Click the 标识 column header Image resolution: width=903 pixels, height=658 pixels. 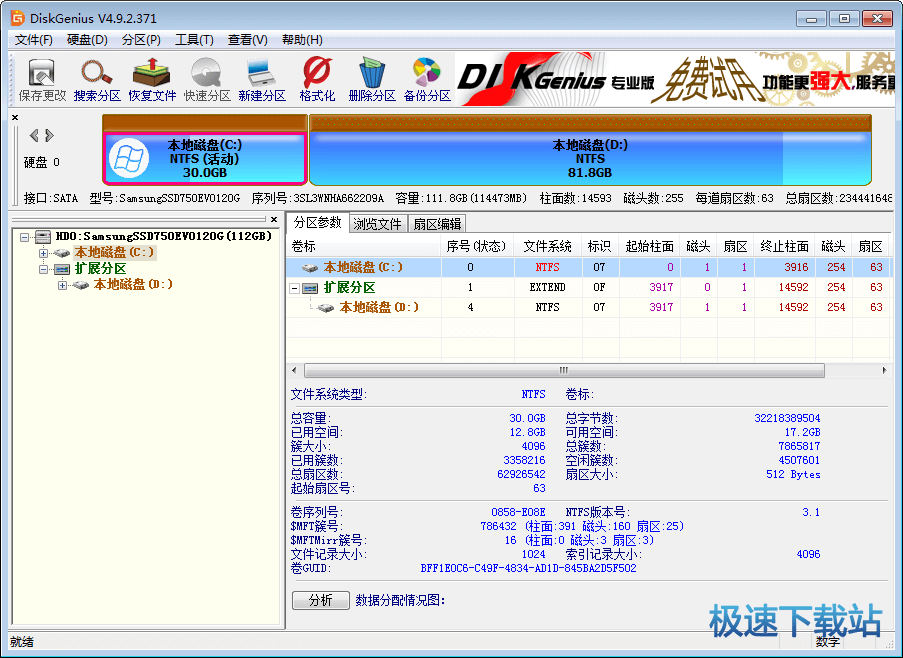click(600, 246)
